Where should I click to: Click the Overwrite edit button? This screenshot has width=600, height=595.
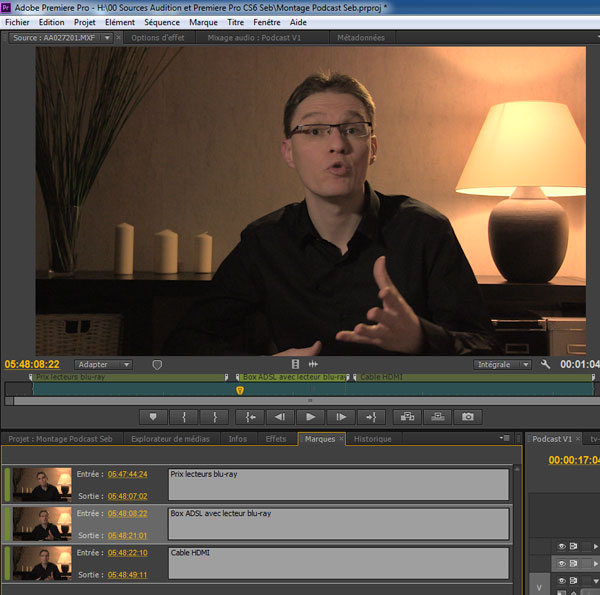(x=437, y=416)
